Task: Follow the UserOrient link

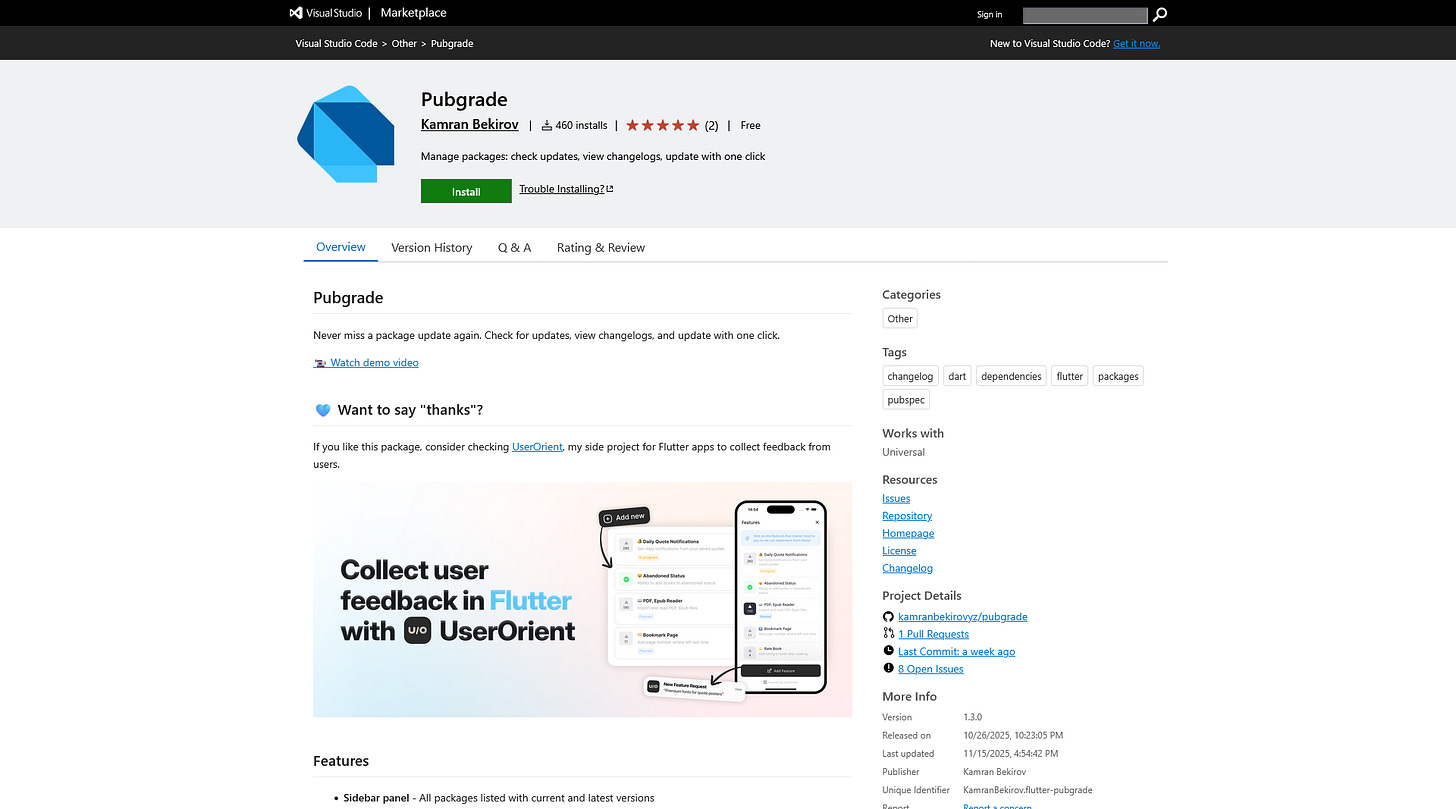Action: point(537,447)
